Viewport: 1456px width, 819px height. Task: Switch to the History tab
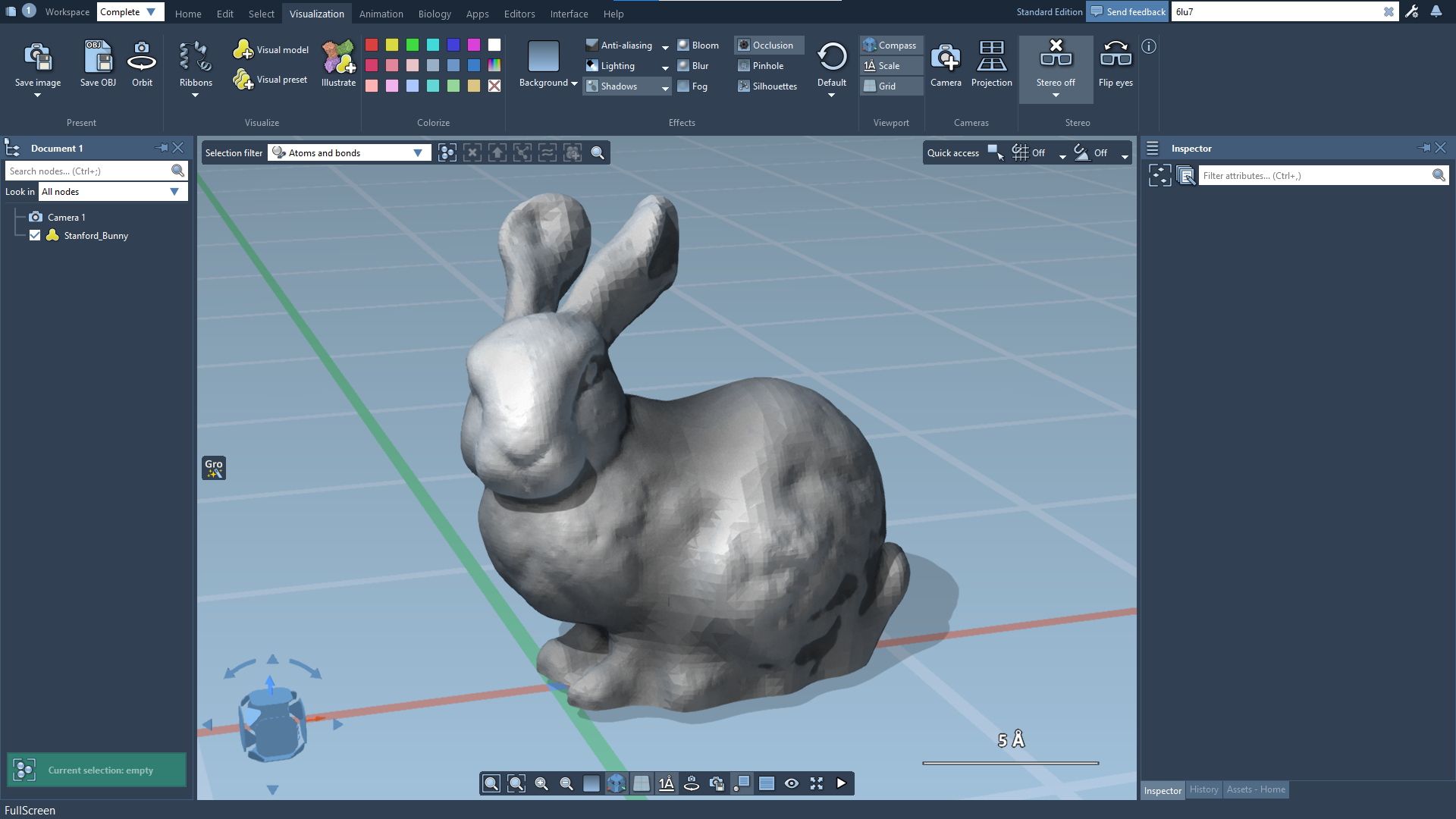point(1204,789)
